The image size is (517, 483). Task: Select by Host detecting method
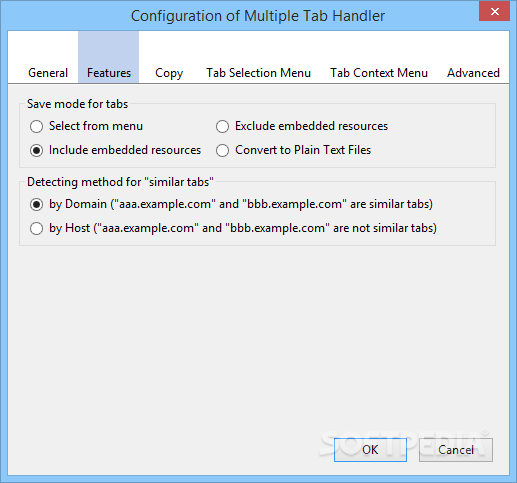pos(233,228)
